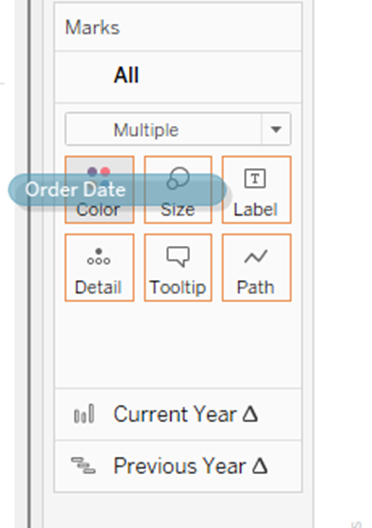Select the Order Date pill
372x528 pixels.
point(117,190)
